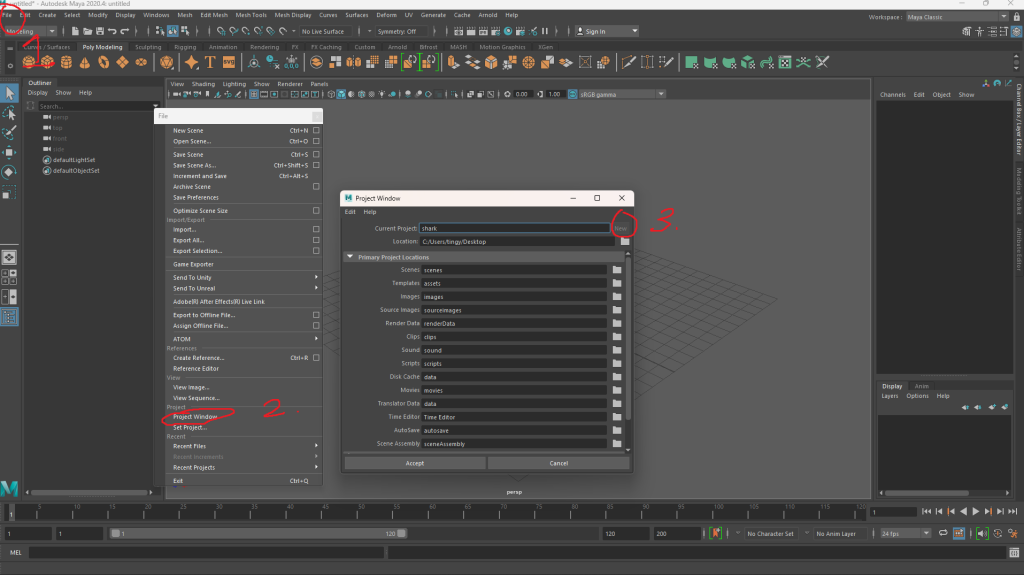The width and height of the screenshot is (1024, 575).
Task: Select the arrow Select tool in toolbox
Action: 9,93
